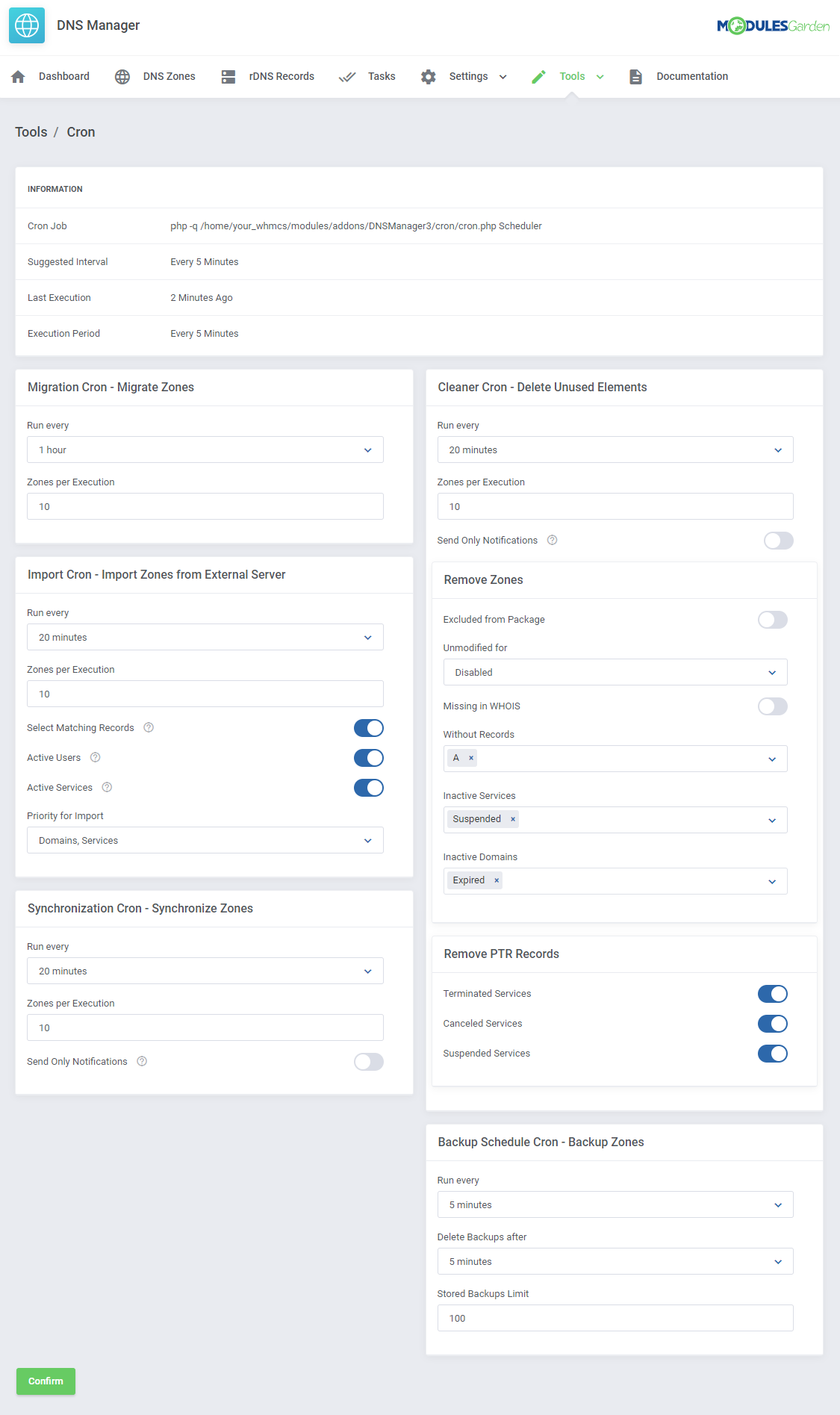
Task: Disable the Active Users switch
Action: [369, 758]
